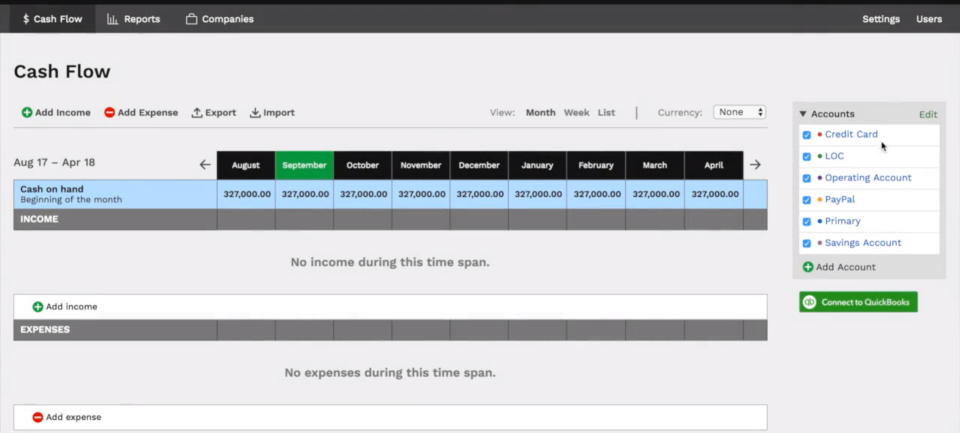Click the Companies briefcase icon

[192, 19]
